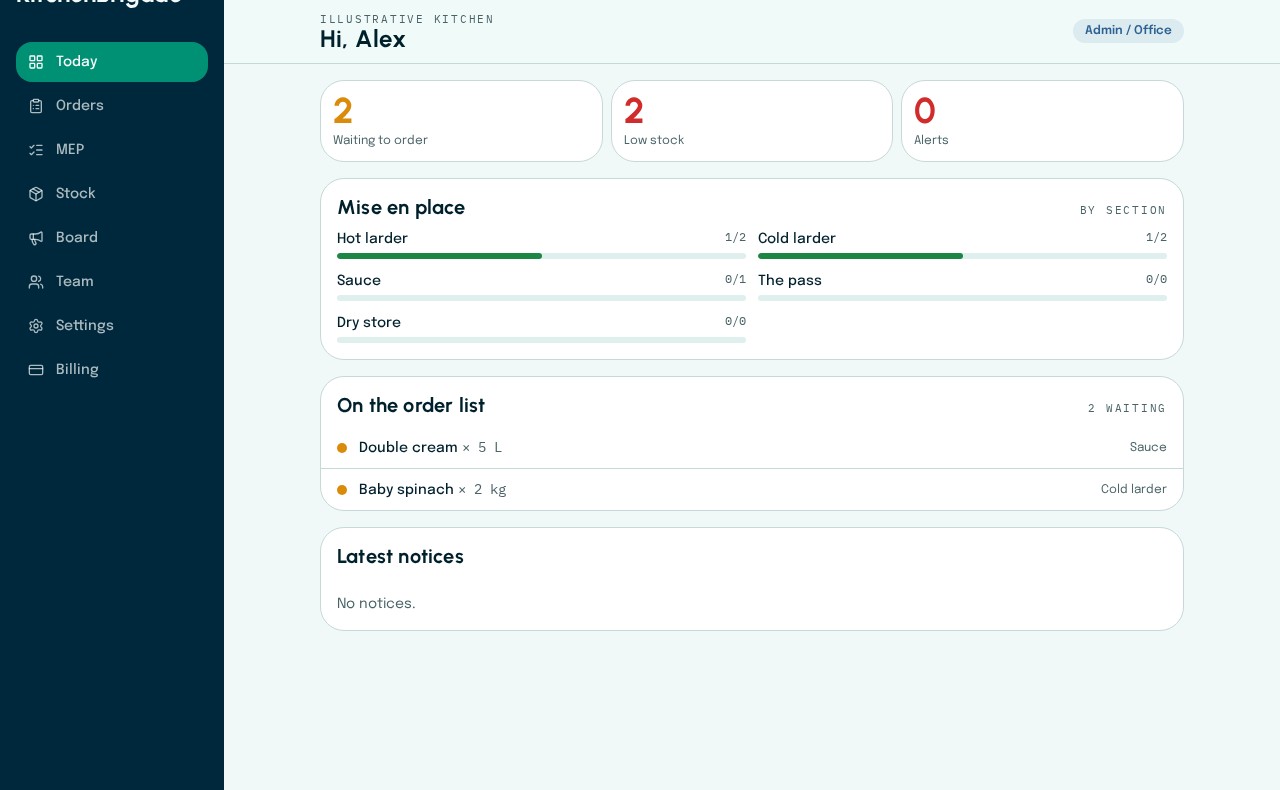Click the On the order list heading
The image size is (1280, 790).
[x=411, y=406]
